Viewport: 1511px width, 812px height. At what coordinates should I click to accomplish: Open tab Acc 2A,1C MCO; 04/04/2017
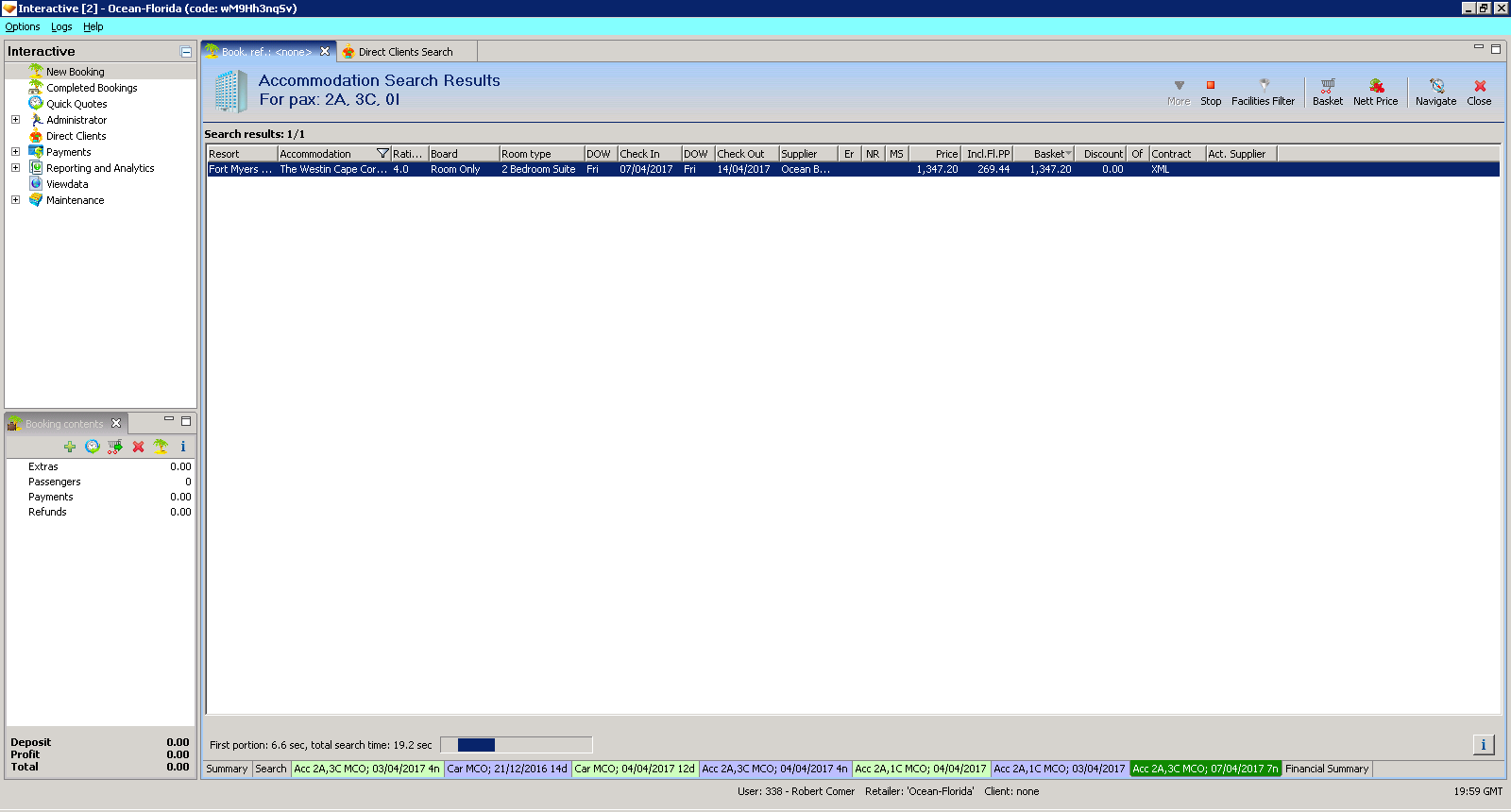tap(921, 769)
